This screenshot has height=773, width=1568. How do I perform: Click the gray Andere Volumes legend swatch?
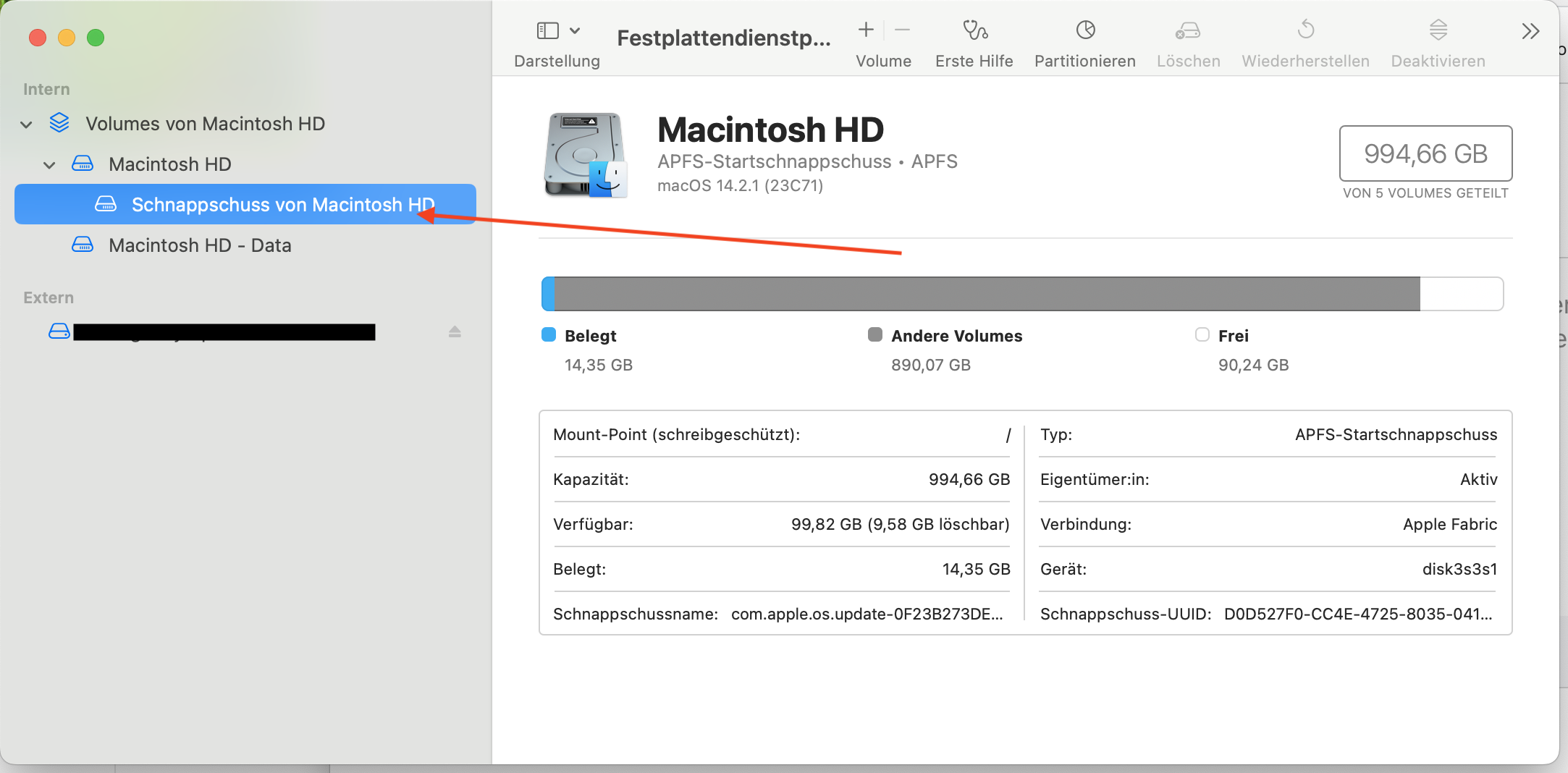point(875,334)
